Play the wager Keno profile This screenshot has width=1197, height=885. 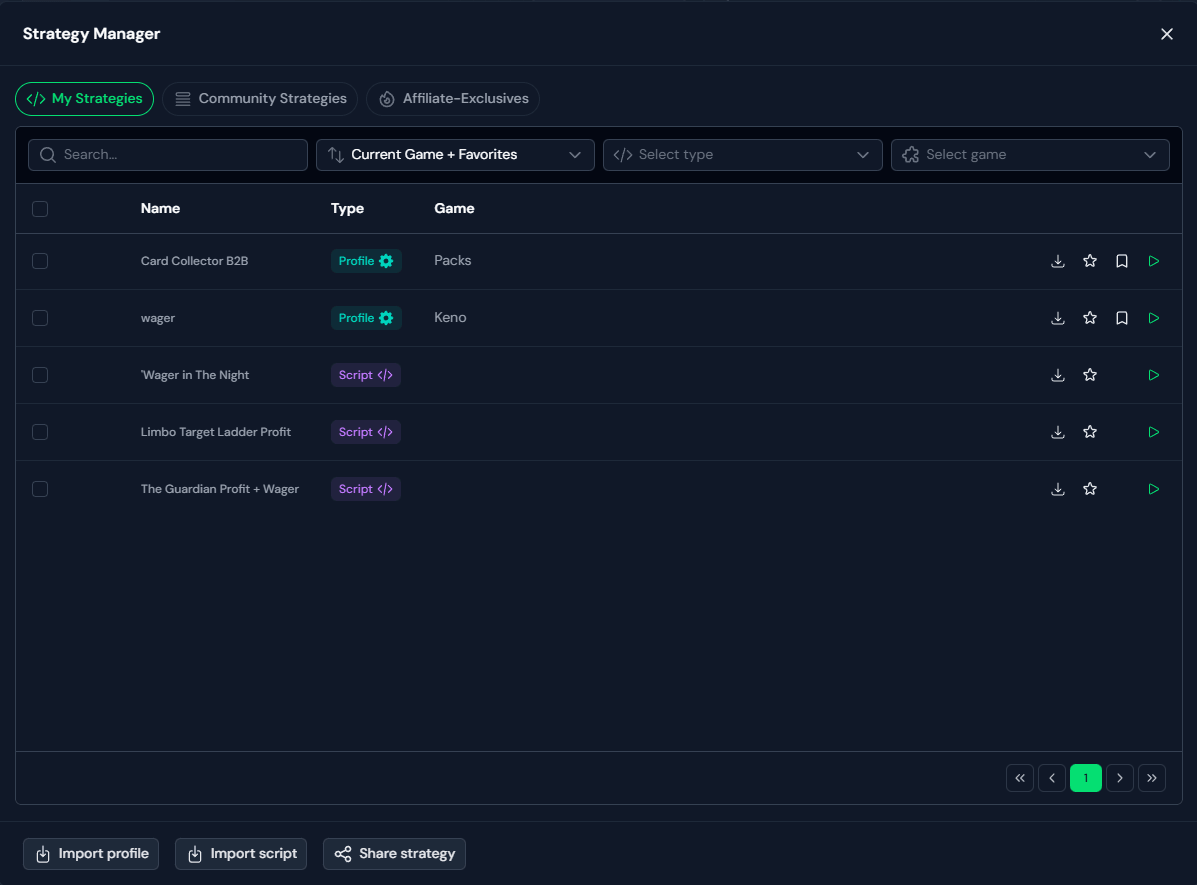pos(1153,318)
